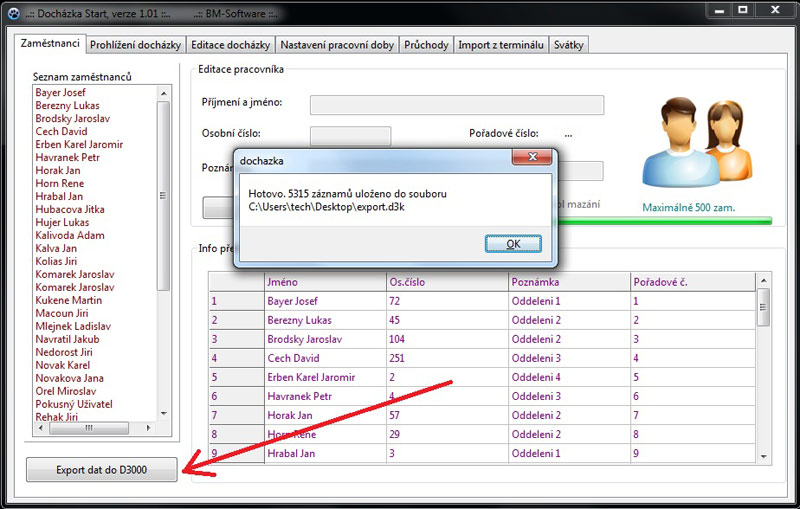This screenshot has height=509, width=800.
Task: Select Havranek Petr in employee list
Action: (67, 158)
